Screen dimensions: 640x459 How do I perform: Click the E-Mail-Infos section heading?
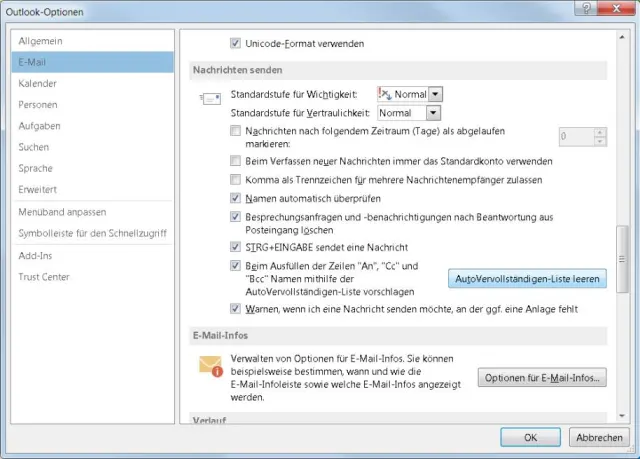click(x=220, y=335)
